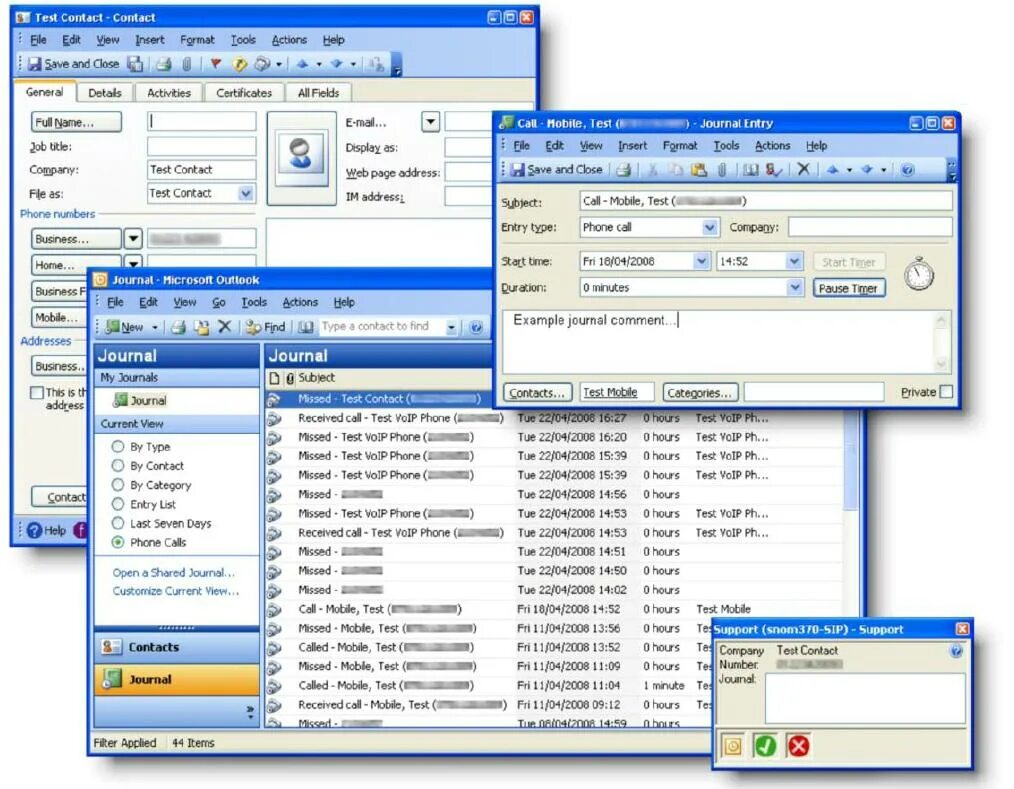Click the delete X icon in Journal Outlook toolbar
The height and width of the screenshot is (789, 1014).
(224, 327)
